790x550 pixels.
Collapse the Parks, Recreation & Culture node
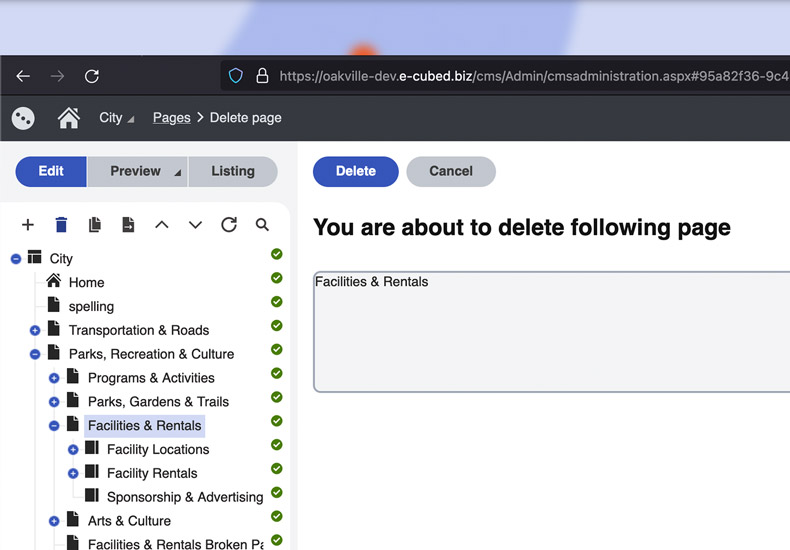click(35, 354)
